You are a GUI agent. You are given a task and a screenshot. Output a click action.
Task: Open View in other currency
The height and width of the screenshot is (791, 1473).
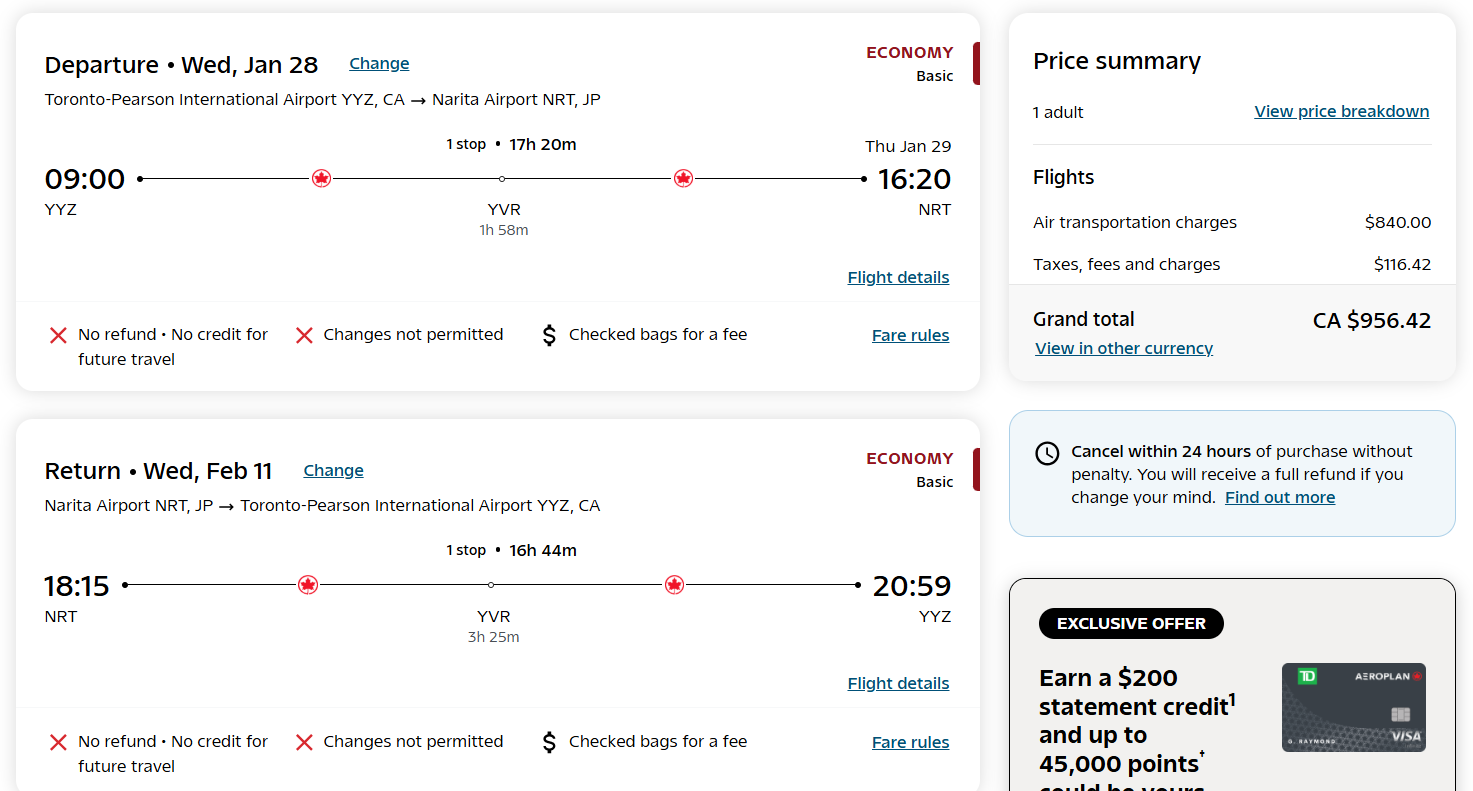coord(1124,349)
